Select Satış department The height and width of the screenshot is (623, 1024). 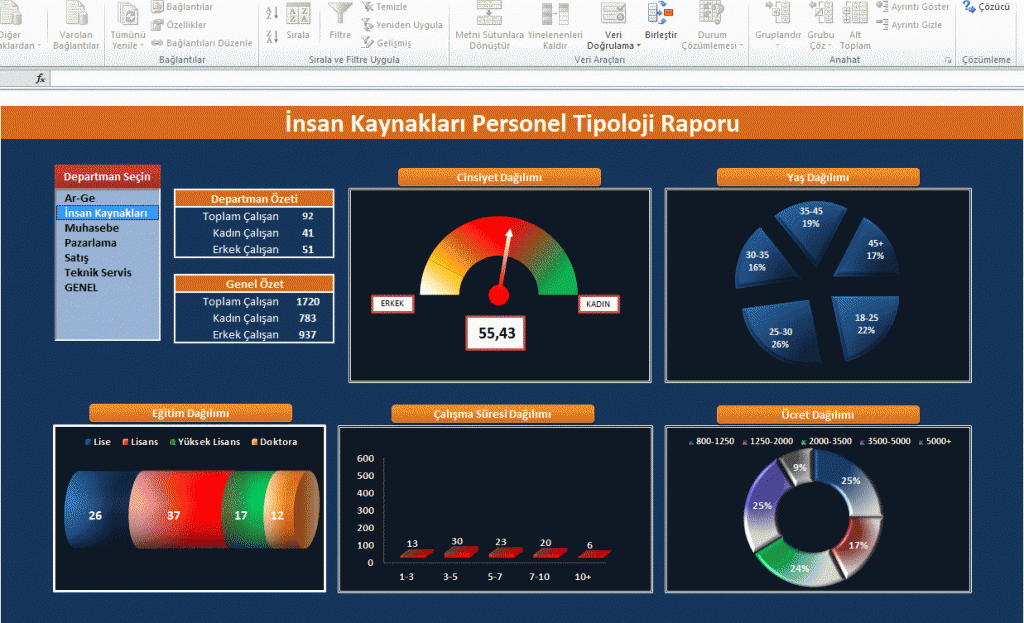(108, 258)
